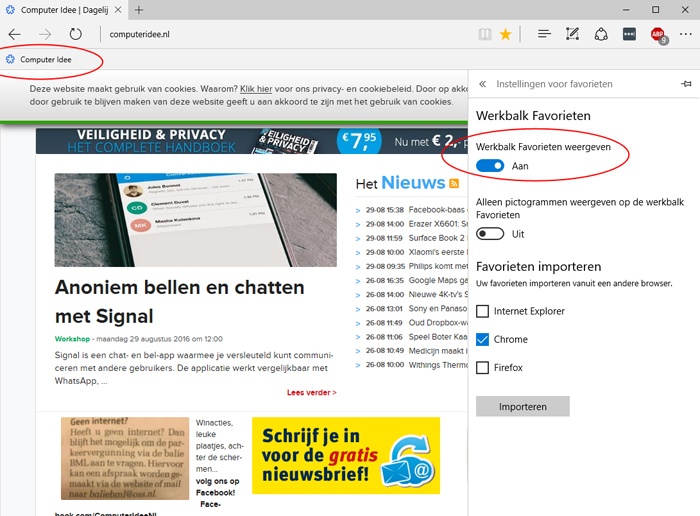This screenshot has width=700, height=516.
Task: Check the Firefox checkbox
Action: [483, 367]
